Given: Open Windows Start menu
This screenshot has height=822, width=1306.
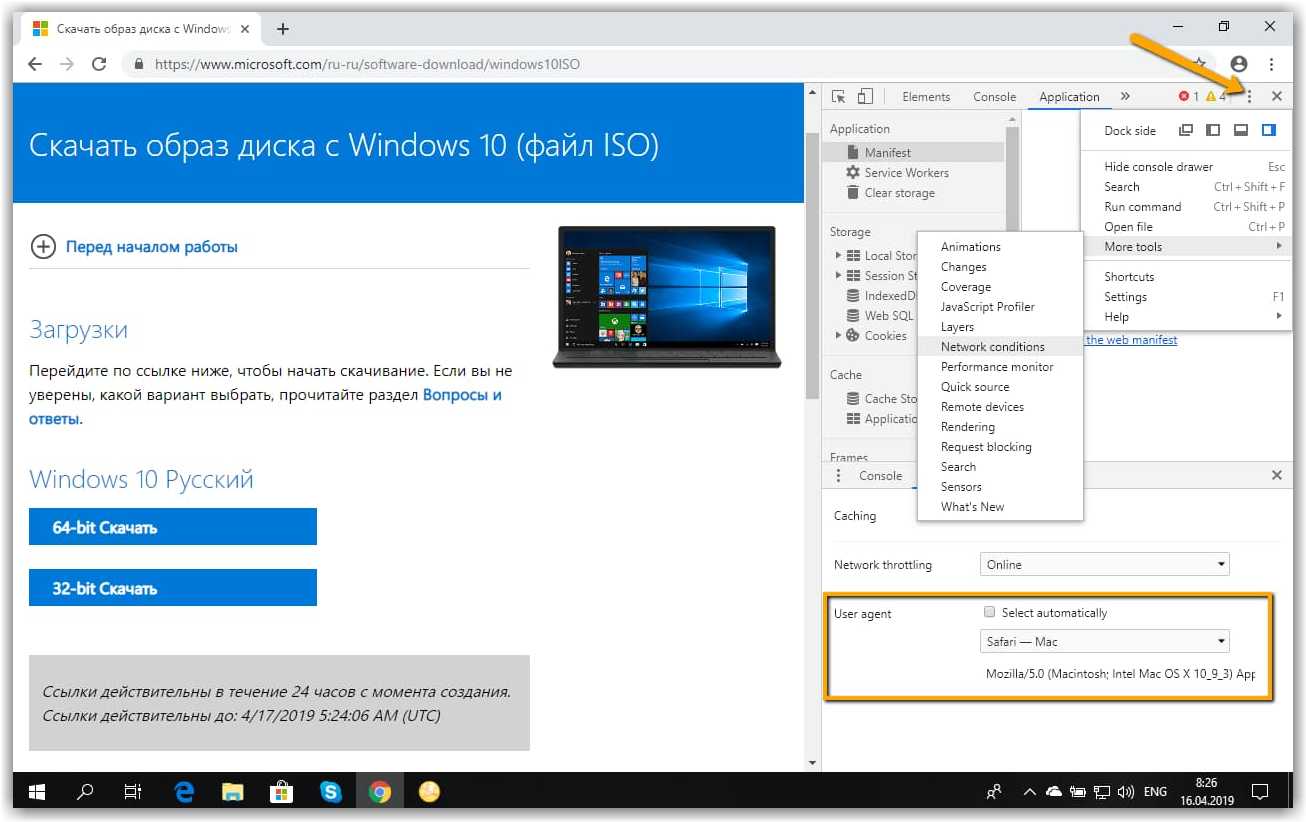Looking at the screenshot, I should (x=37, y=792).
